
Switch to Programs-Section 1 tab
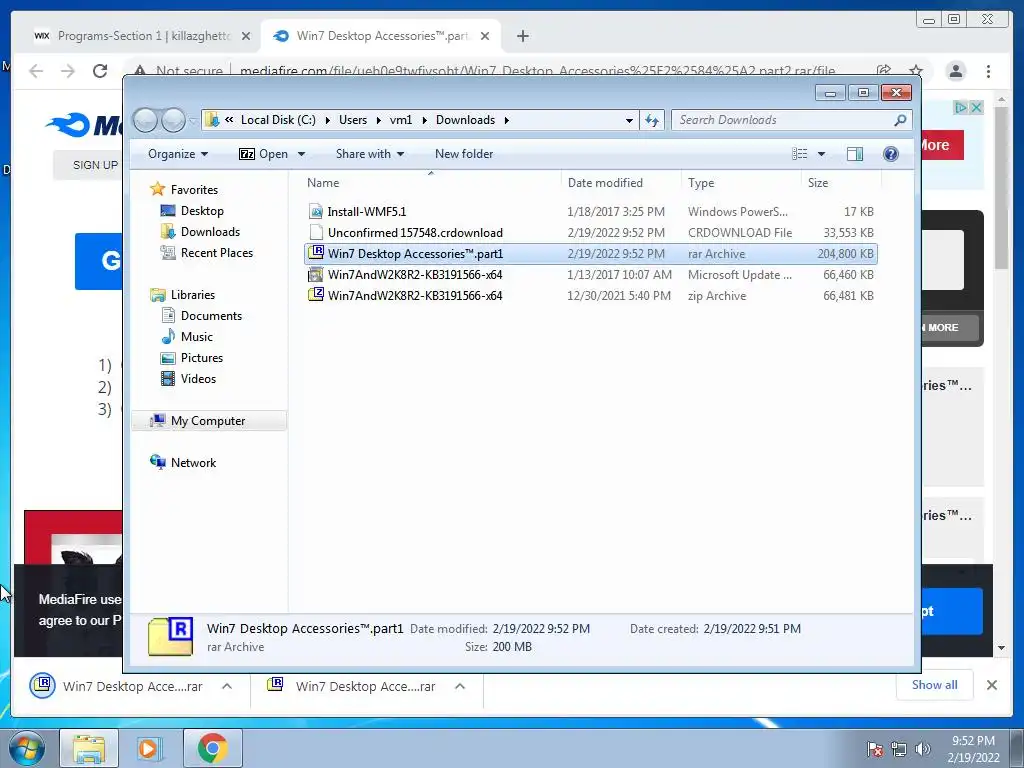click(x=142, y=36)
